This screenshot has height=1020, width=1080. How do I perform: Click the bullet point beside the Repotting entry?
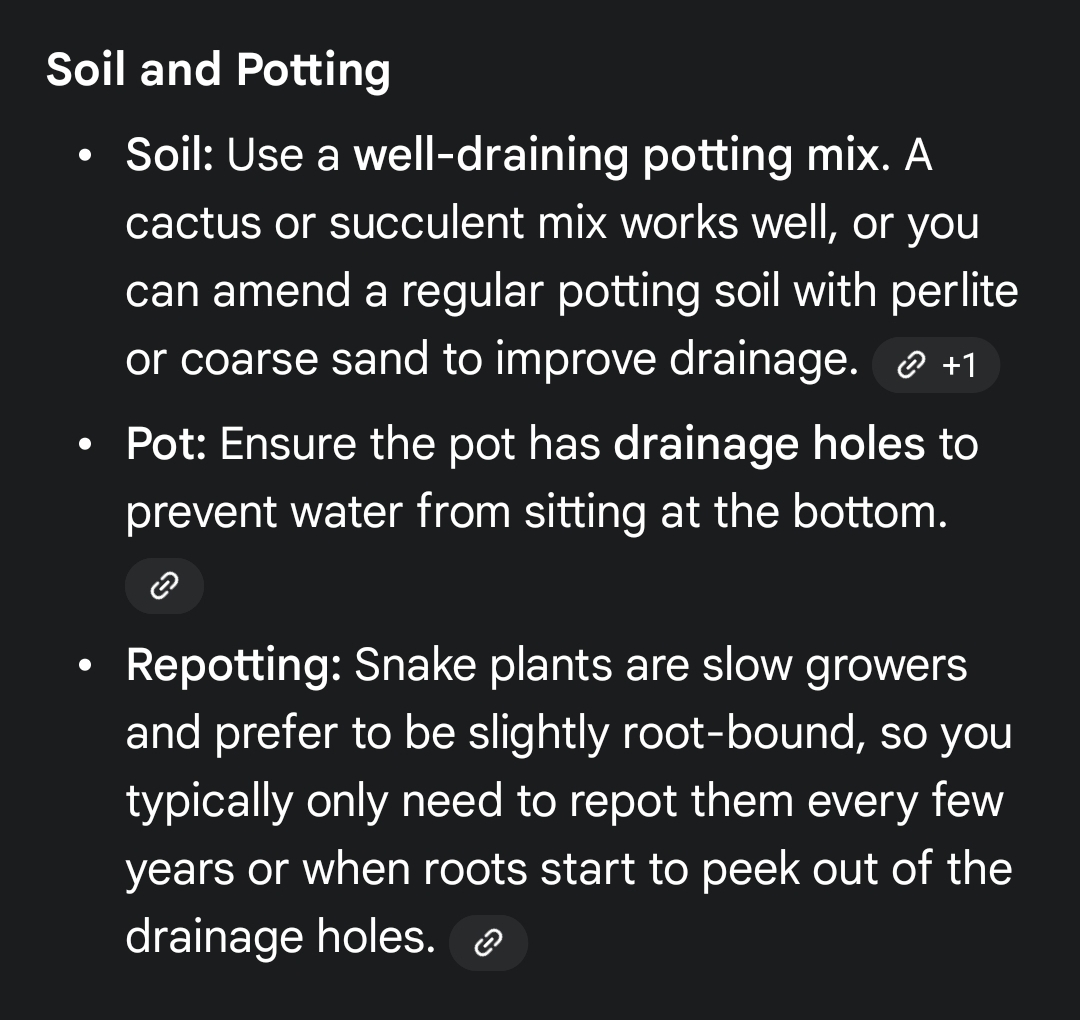pos(83,664)
